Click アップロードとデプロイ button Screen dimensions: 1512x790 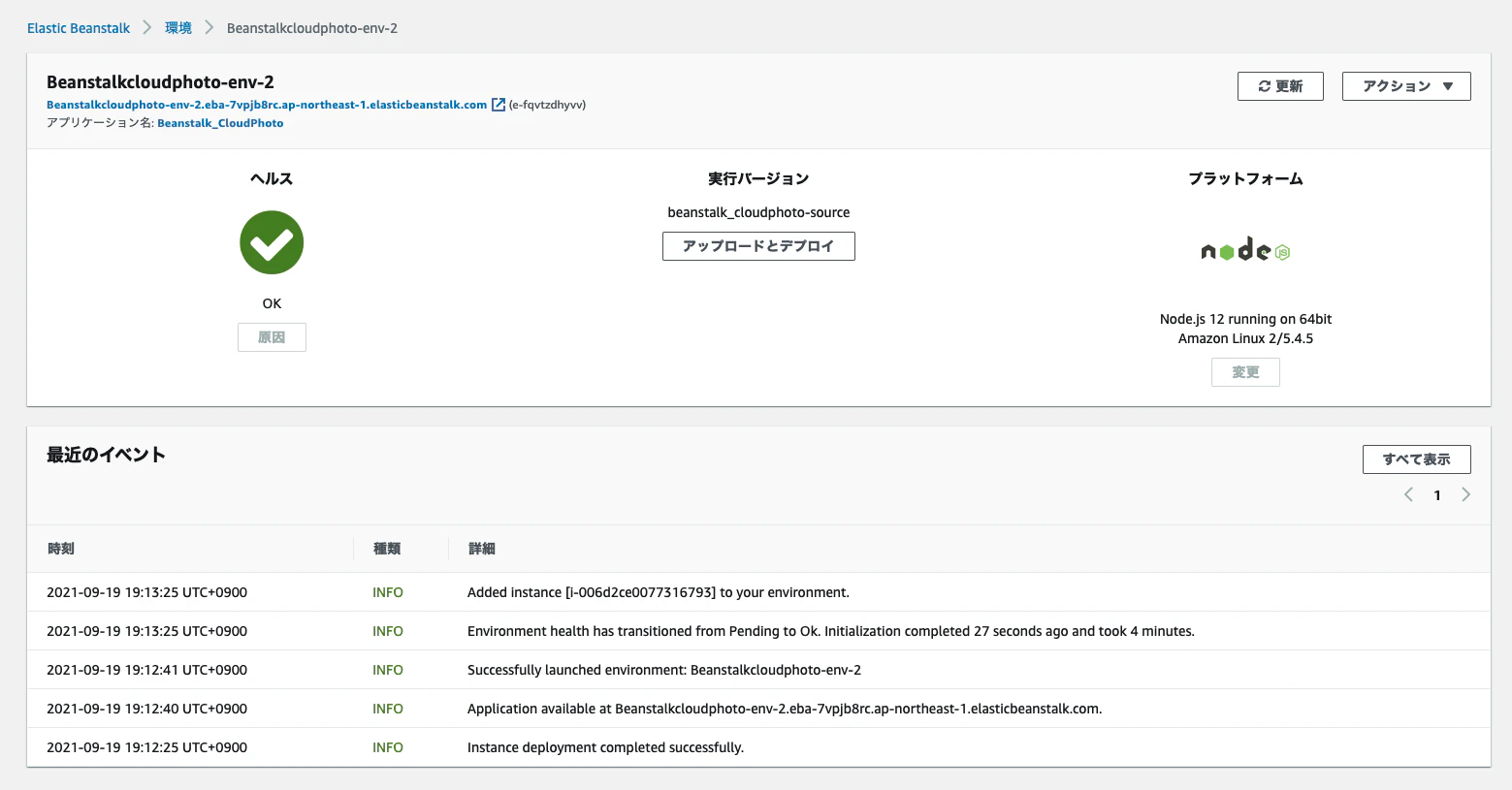coord(758,246)
